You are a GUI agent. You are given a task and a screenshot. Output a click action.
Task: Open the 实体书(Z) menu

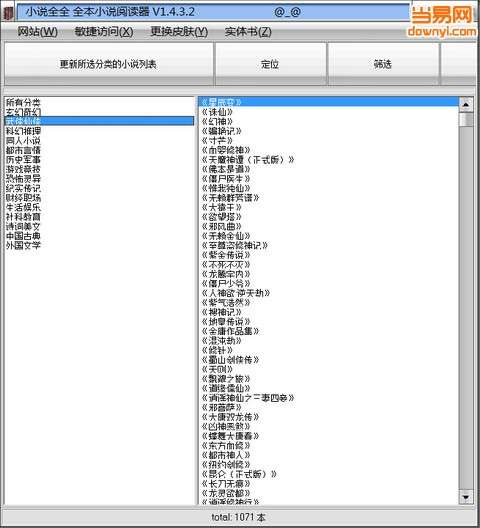click(248, 32)
